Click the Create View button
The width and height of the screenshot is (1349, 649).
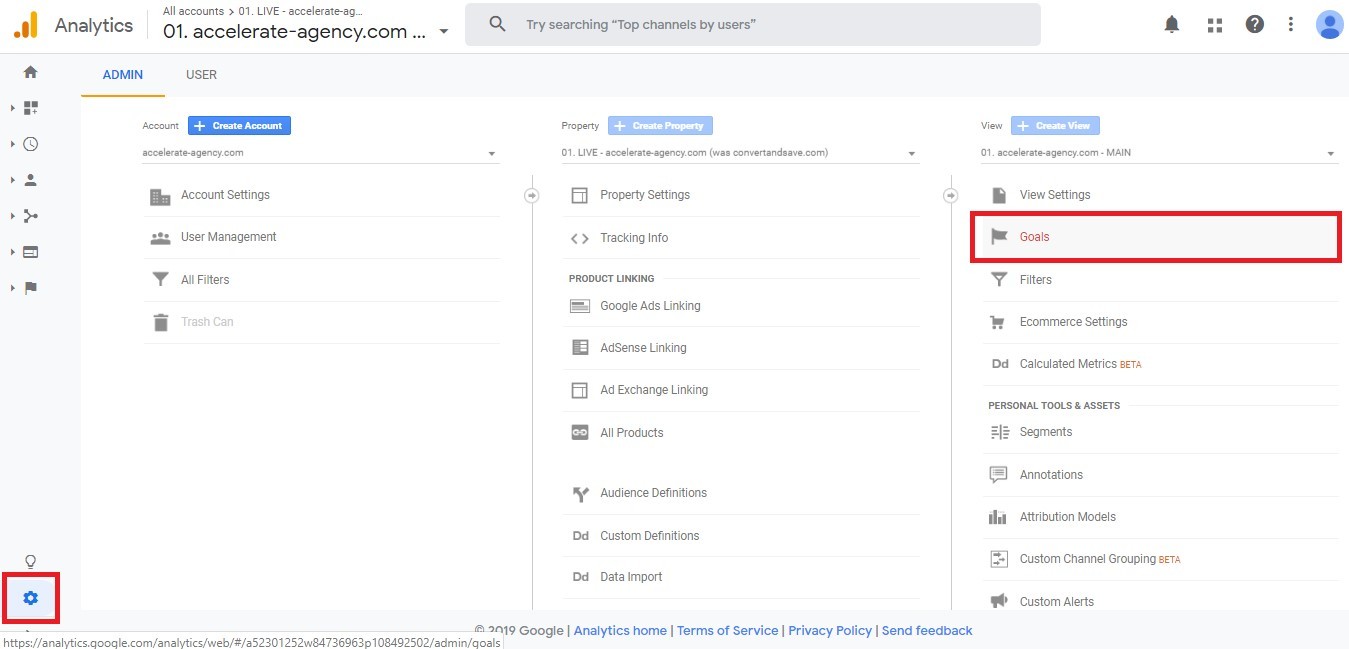point(1055,126)
